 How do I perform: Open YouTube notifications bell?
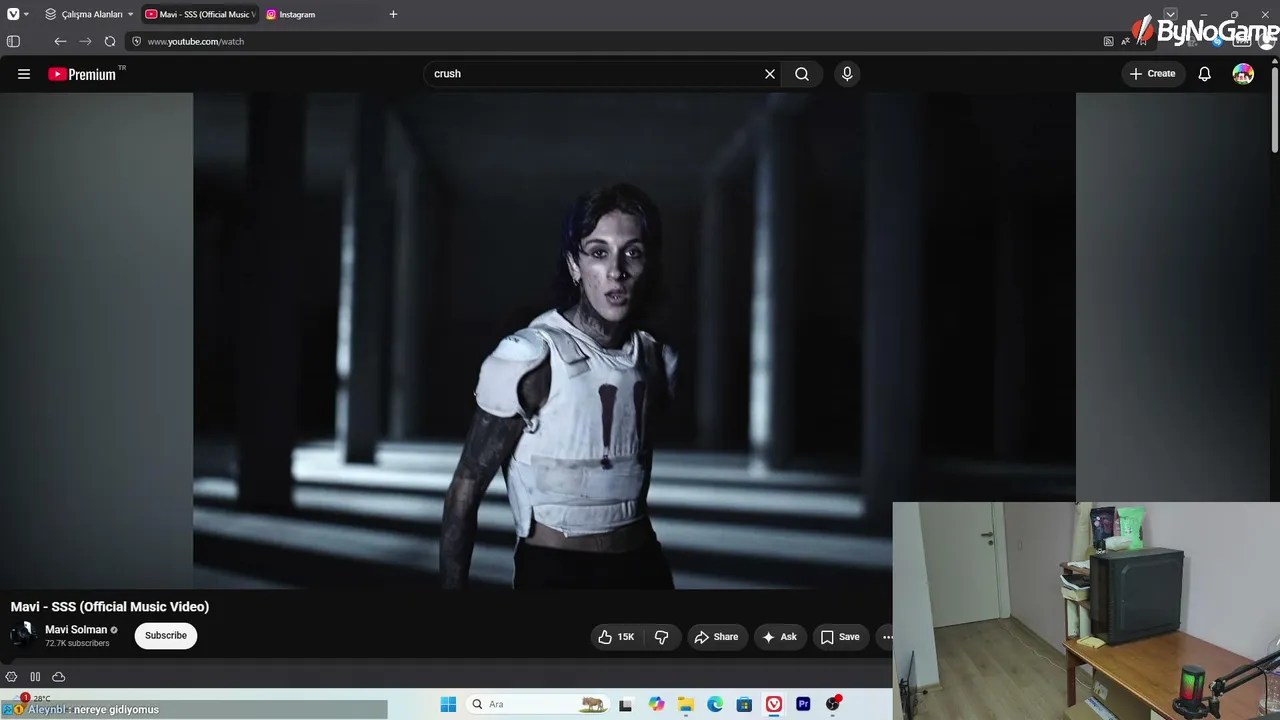coord(1205,74)
